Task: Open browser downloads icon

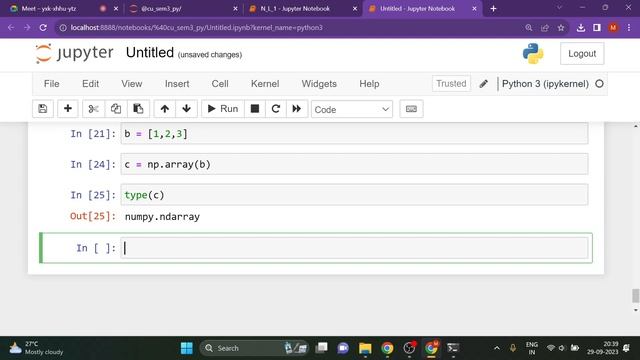Action: coord(580,28)
